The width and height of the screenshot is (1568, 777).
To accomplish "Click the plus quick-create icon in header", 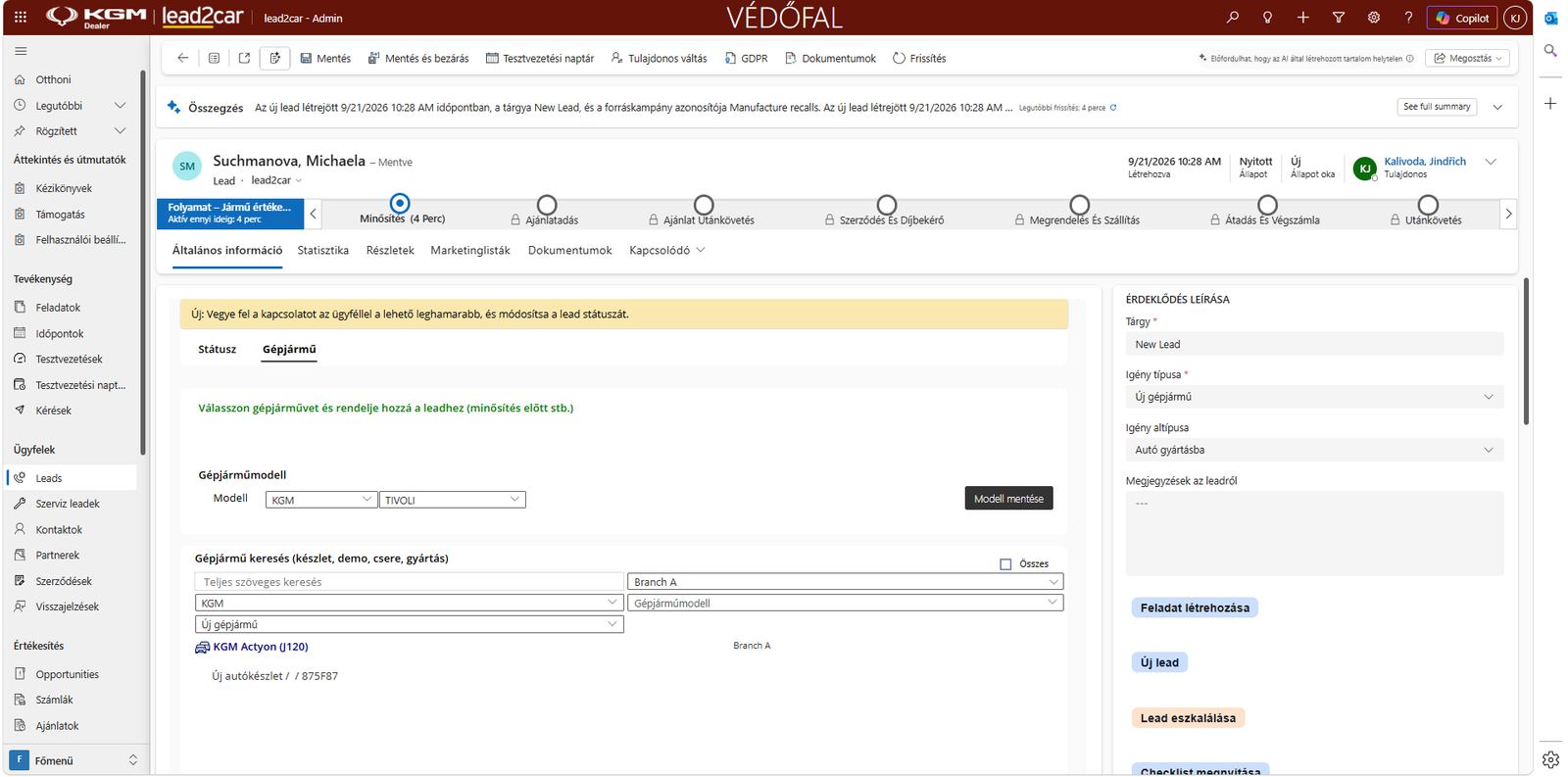I will click(x=1303, y=18).
